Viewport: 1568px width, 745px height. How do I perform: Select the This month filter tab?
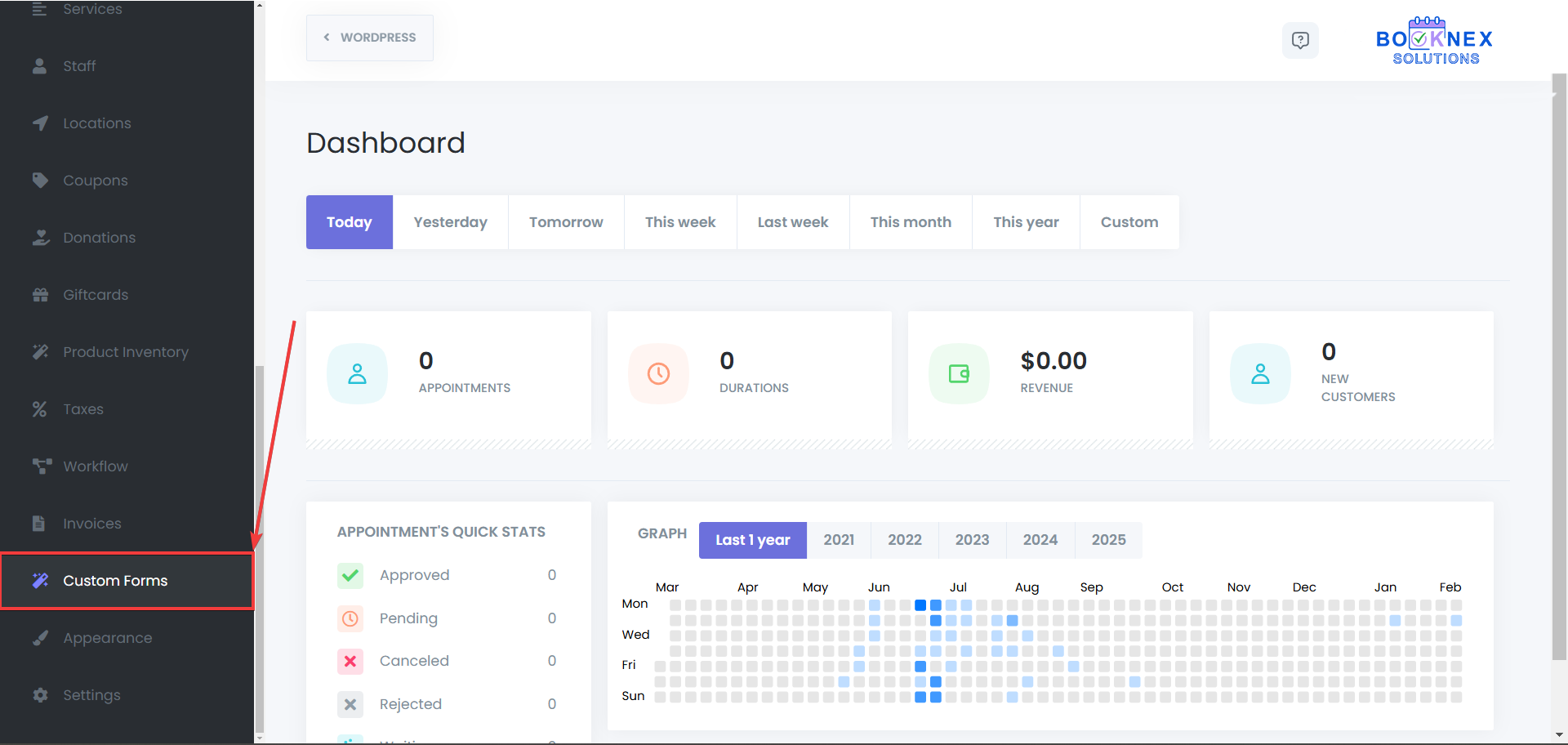(911, 221)
